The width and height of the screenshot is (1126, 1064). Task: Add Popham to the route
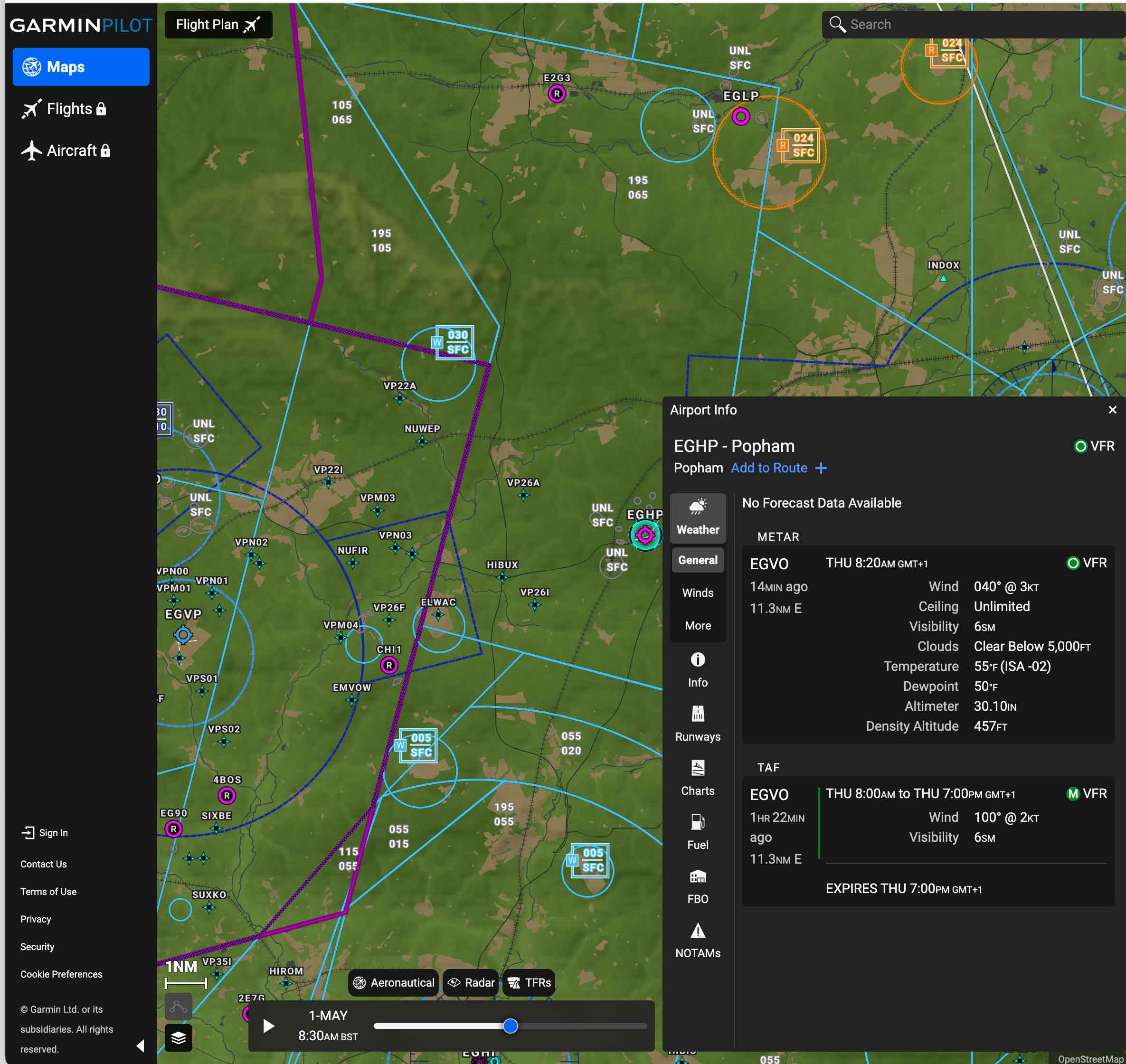click(778, 468)
